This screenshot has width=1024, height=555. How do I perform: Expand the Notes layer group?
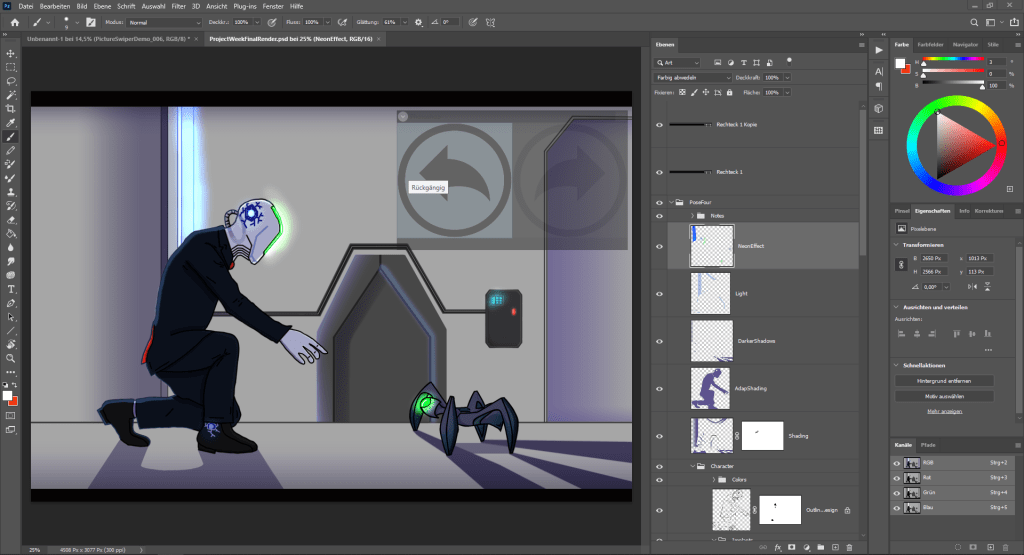pyautogui.click(x=692, y=215)
